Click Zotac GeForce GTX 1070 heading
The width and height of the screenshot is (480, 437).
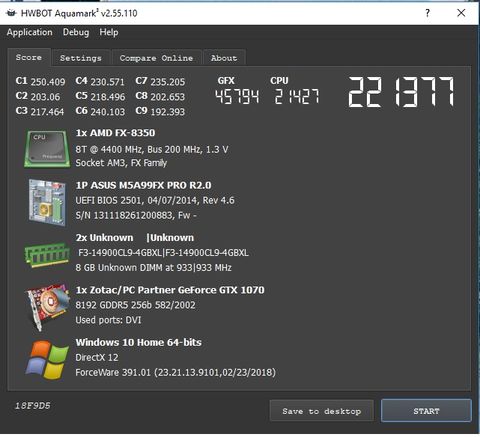click(x=170, y=290)
